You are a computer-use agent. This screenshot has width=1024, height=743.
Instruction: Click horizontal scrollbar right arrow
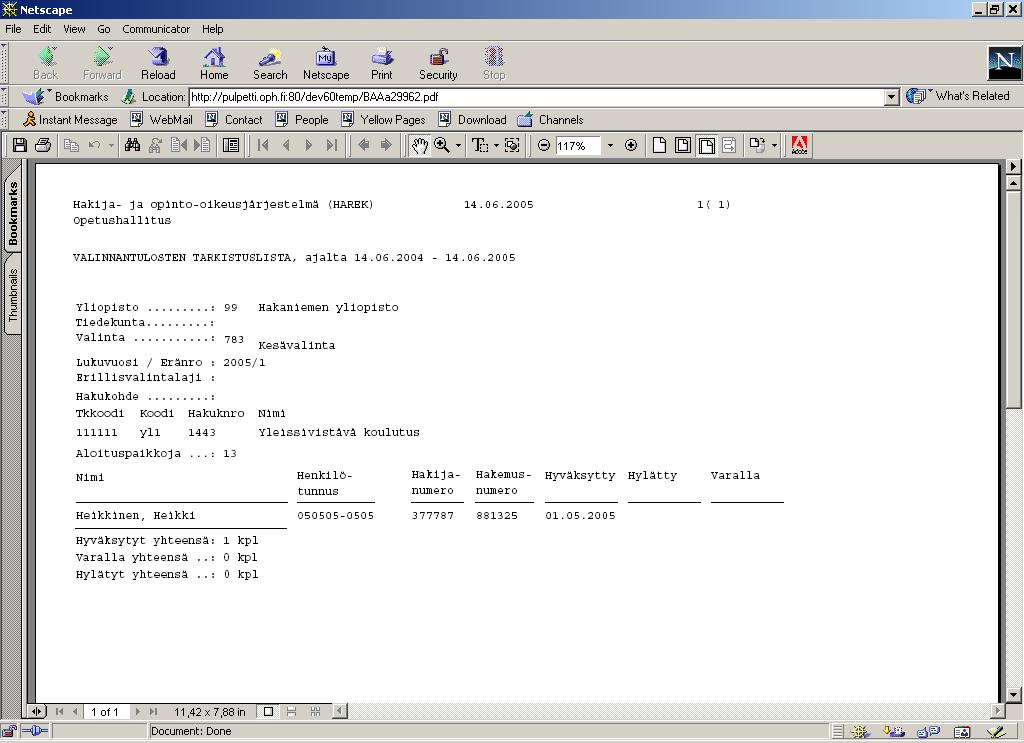coord(998,711)
